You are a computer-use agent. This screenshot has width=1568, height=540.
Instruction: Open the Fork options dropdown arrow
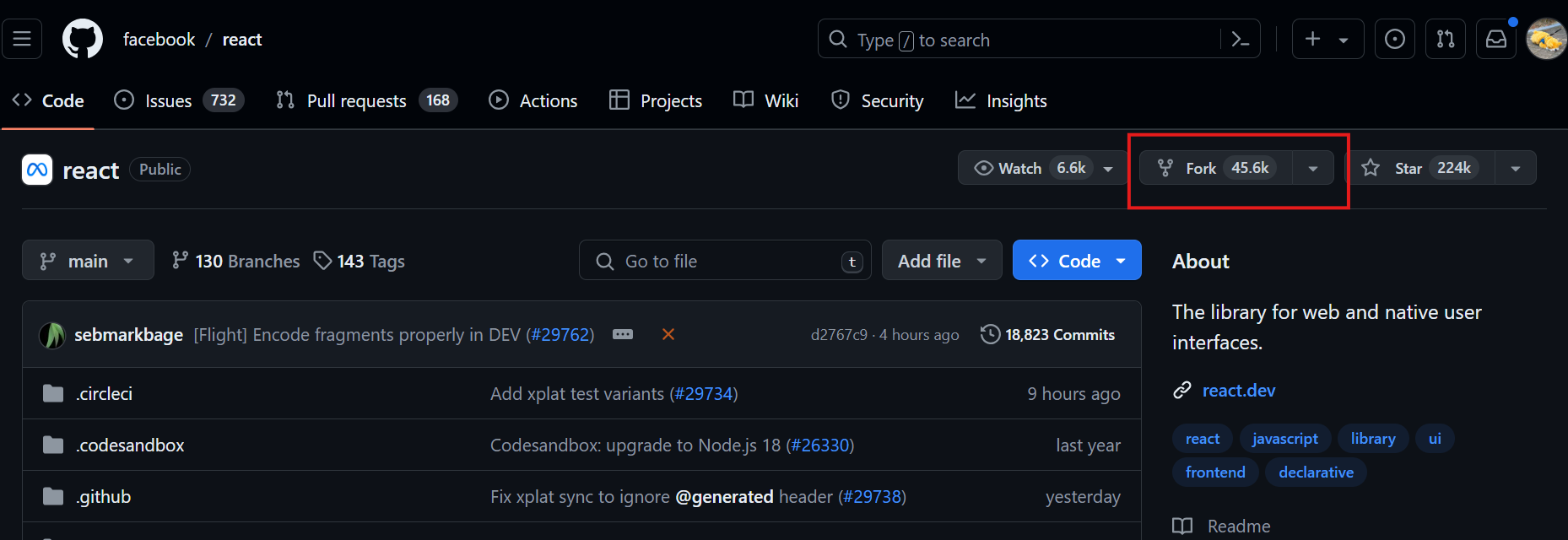click(1312, 168)
